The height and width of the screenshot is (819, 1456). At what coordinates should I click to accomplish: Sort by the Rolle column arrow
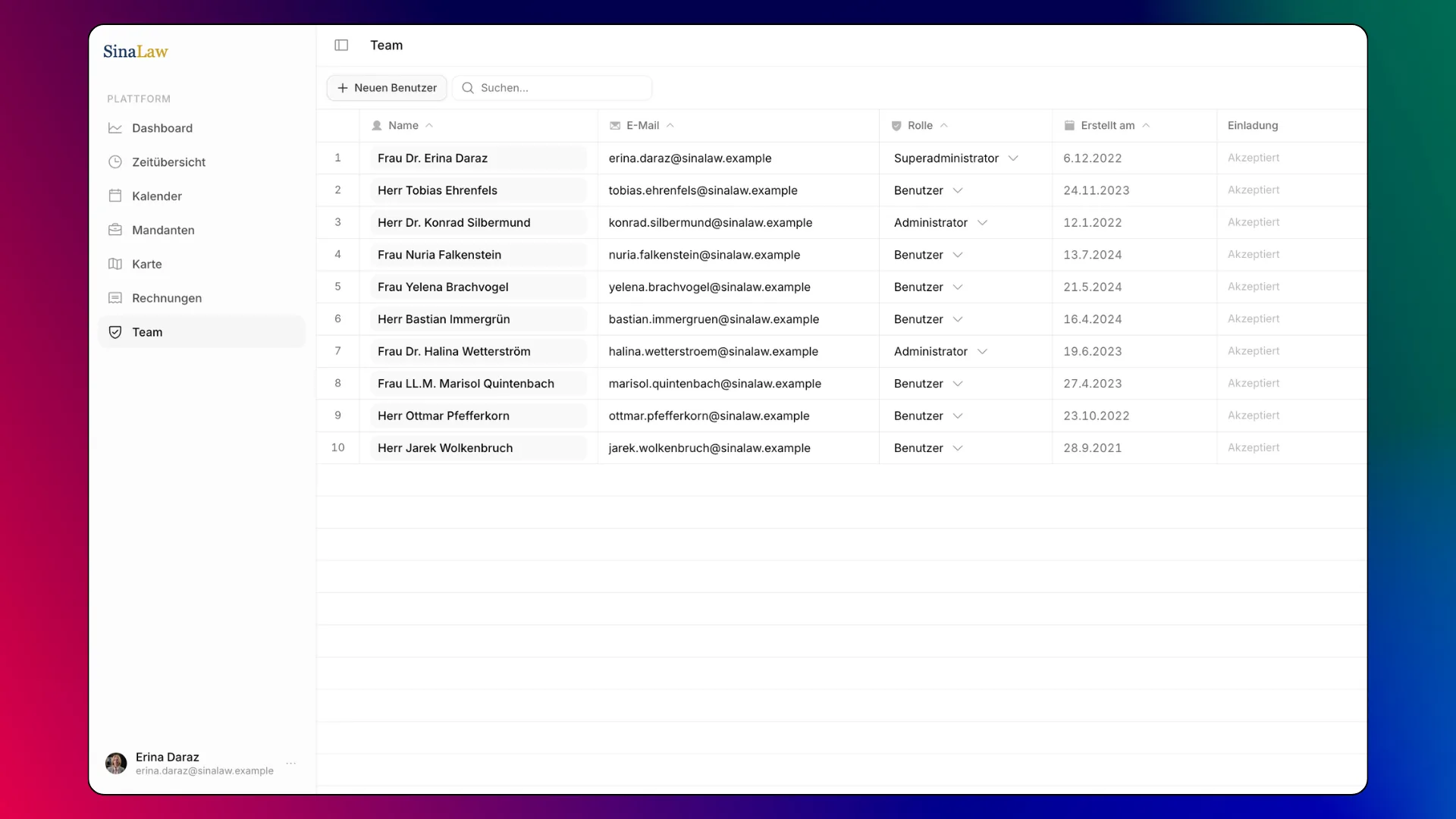pyautogui.click(x=944, y=126)
